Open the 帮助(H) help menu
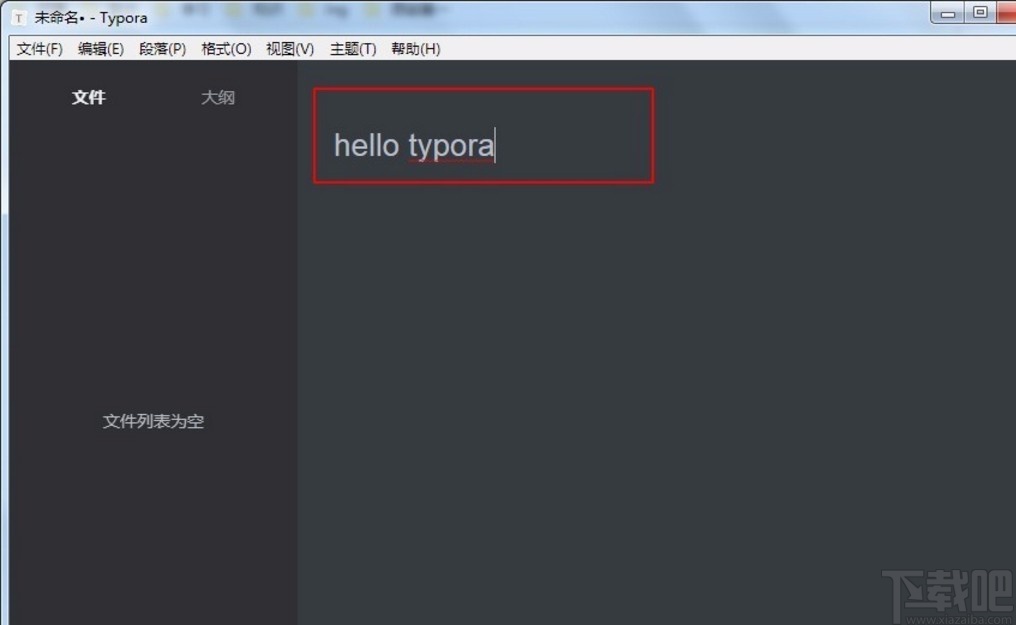 click(414, 48)
